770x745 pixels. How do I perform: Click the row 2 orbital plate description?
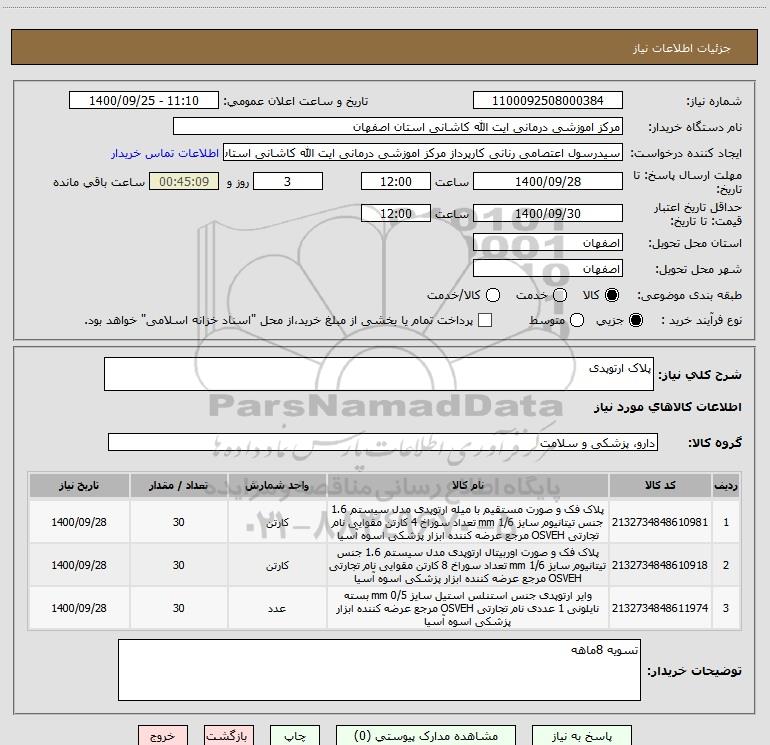point(468,565)
